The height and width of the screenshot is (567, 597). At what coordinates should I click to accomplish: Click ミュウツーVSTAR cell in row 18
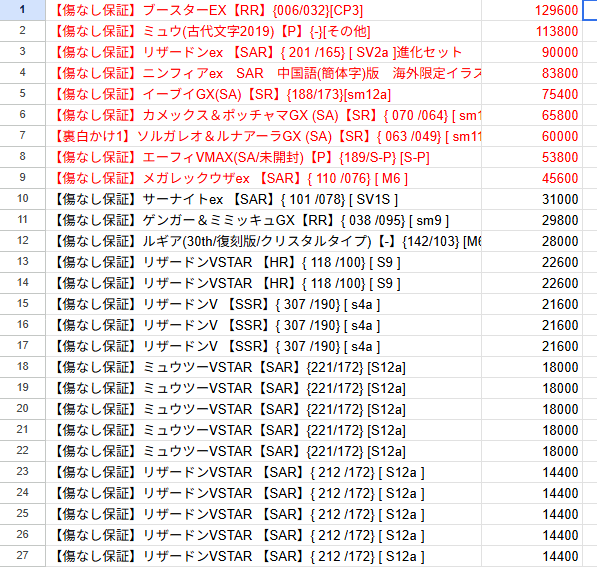[x=263, y=367]
